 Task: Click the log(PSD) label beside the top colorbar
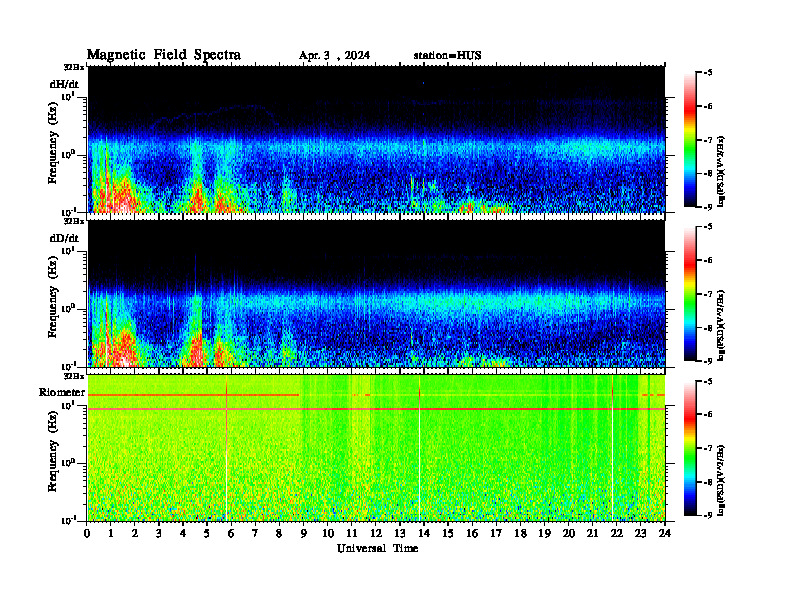[x=721, y=171]
